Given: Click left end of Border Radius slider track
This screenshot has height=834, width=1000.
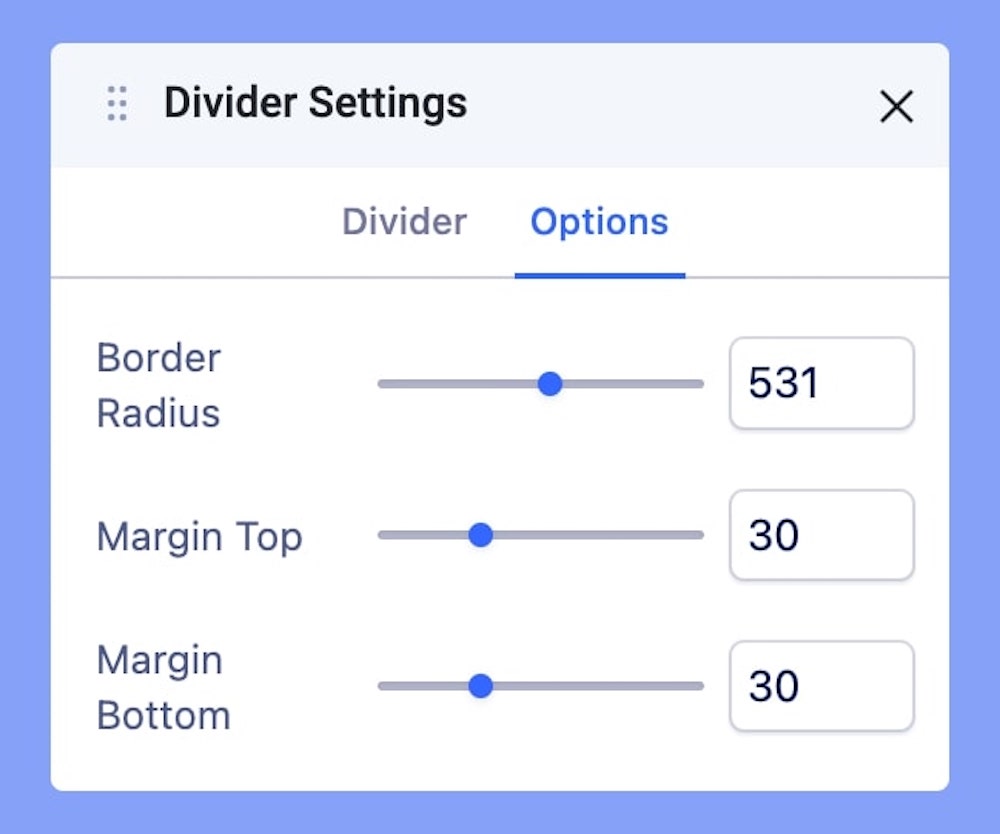Looking at the screenshot, I should [x=383, y=384].
